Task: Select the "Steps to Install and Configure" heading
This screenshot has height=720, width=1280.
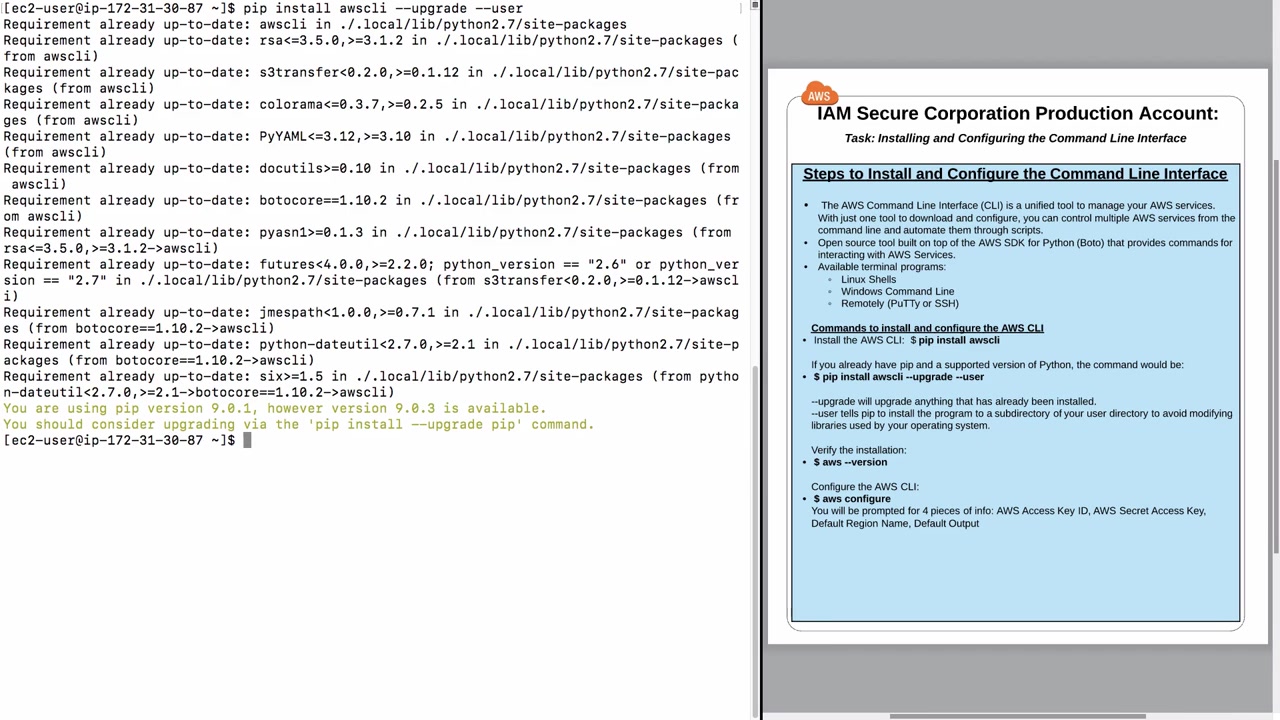Action: pyautogui.click(x=1015, y=174)
